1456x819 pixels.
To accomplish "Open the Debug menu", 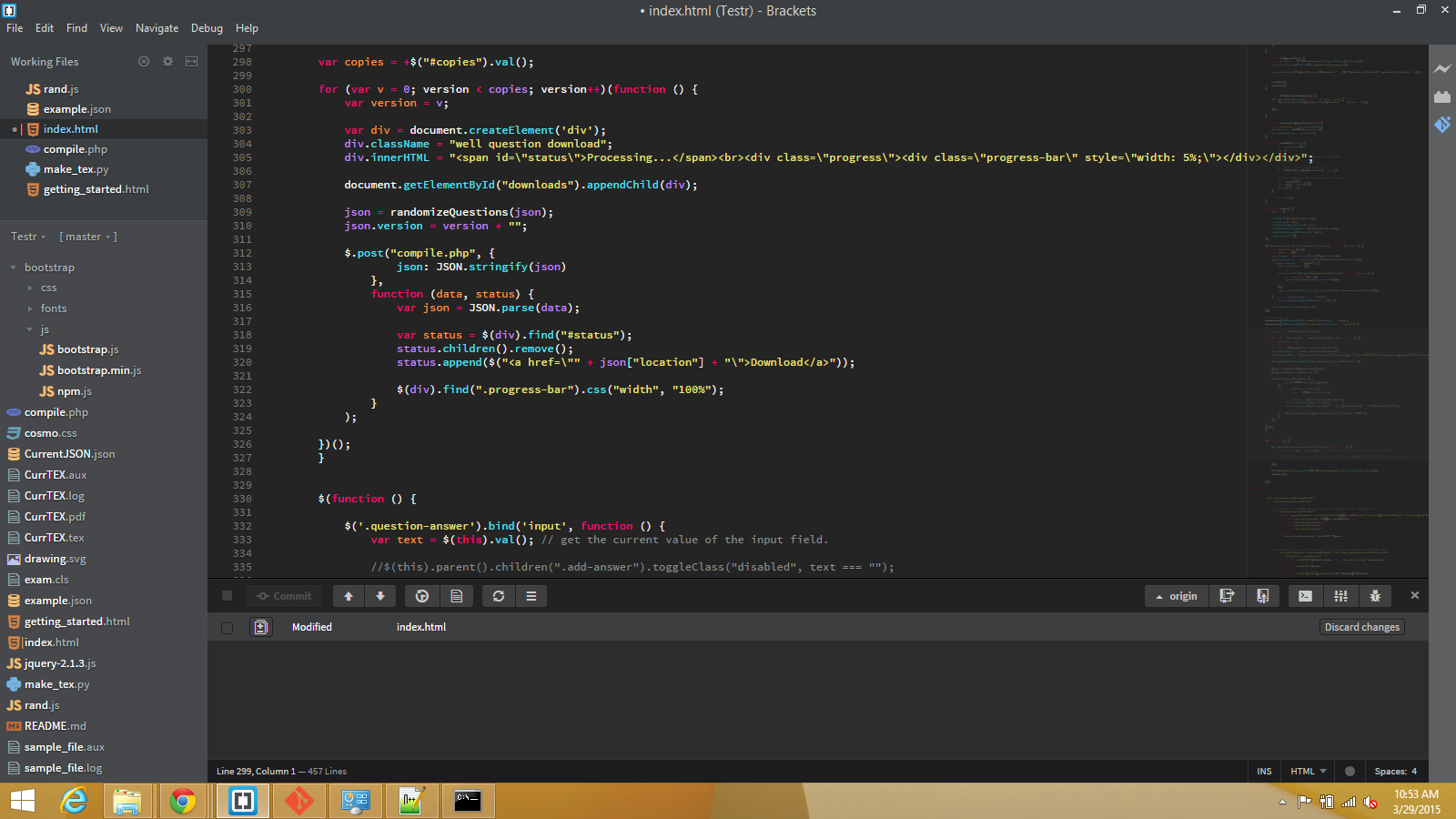I will tap(207, 28).
